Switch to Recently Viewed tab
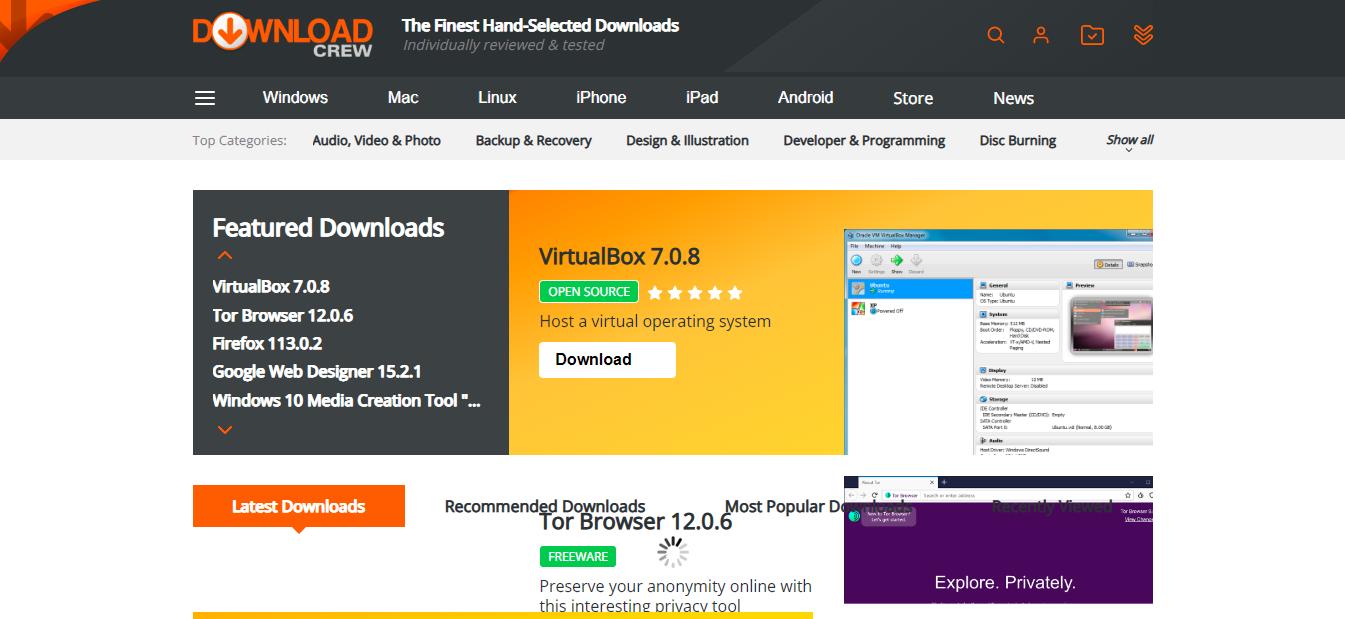1345x619 pixels. (x=1052, y=506)
